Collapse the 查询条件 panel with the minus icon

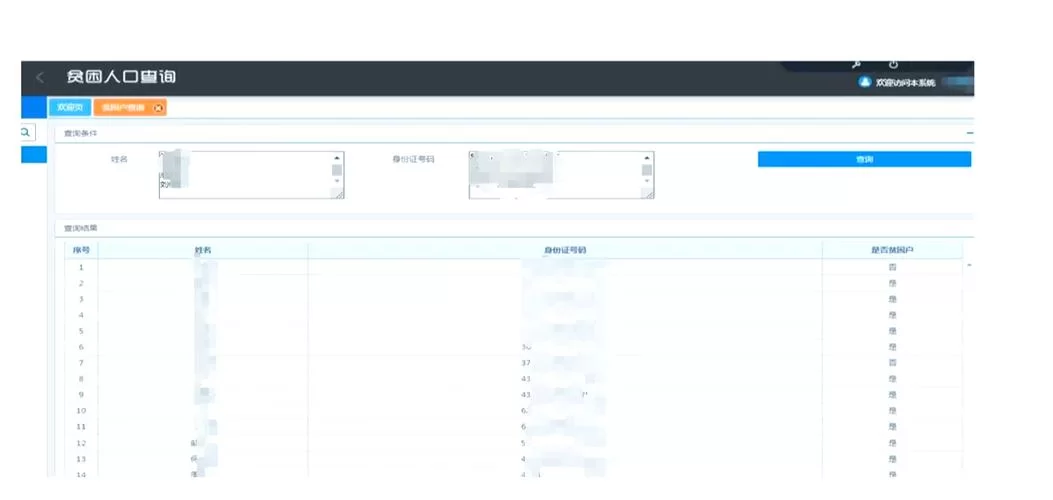(x=970, y=134)
